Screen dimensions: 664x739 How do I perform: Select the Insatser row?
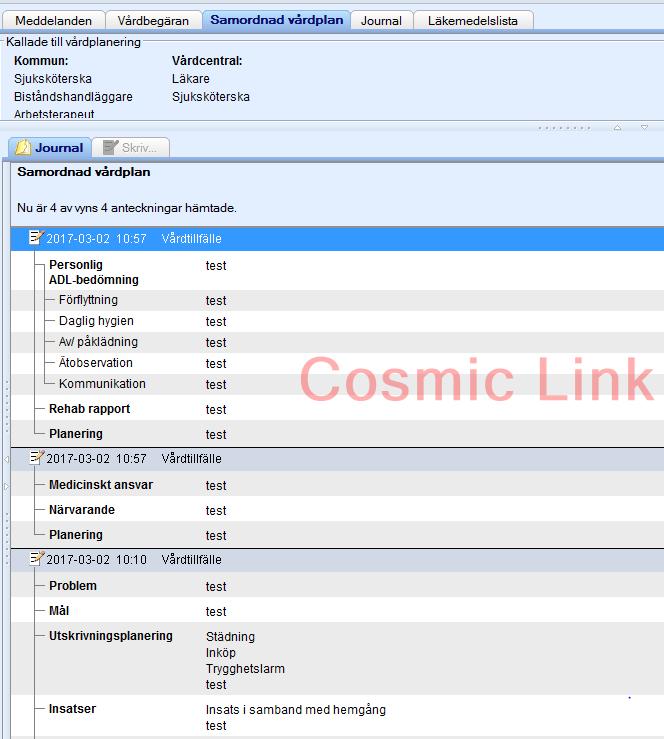337,716
